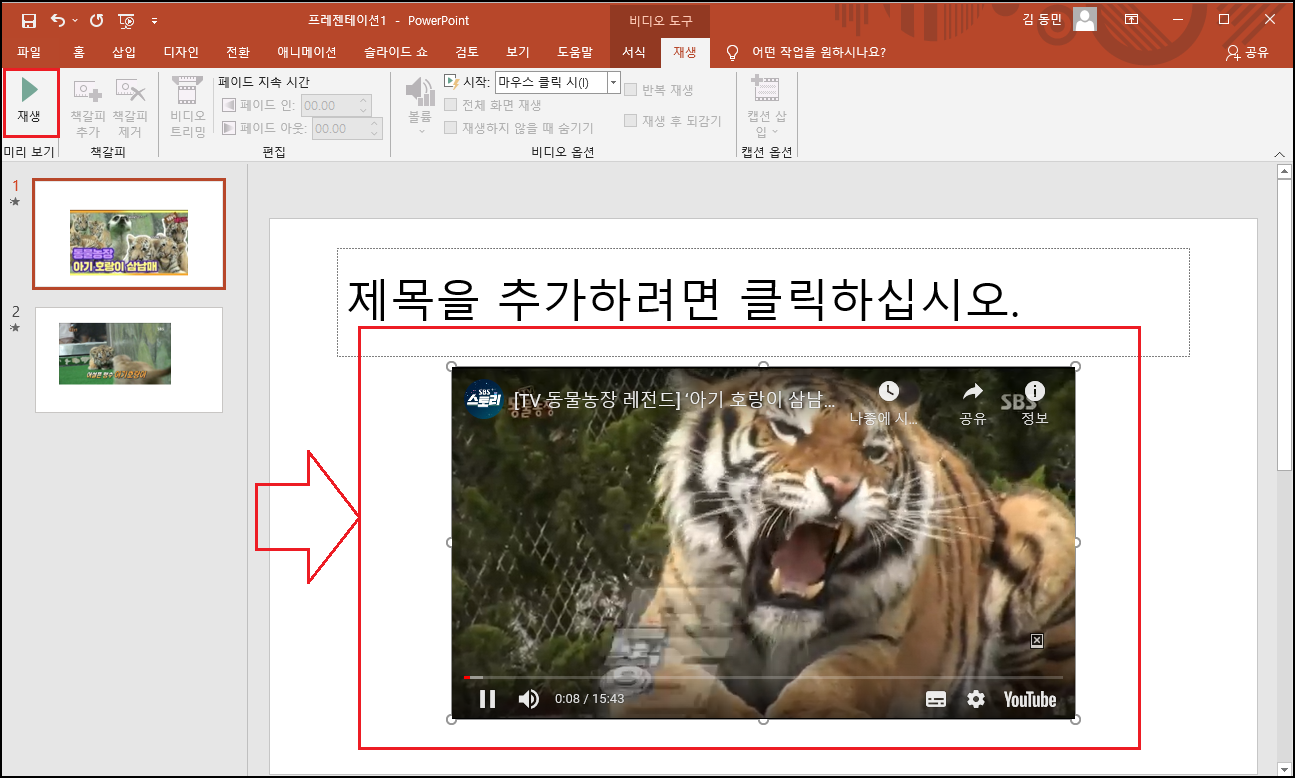
Task: Switch to the Transitions (전환) tab
Action: click(238, 52)
